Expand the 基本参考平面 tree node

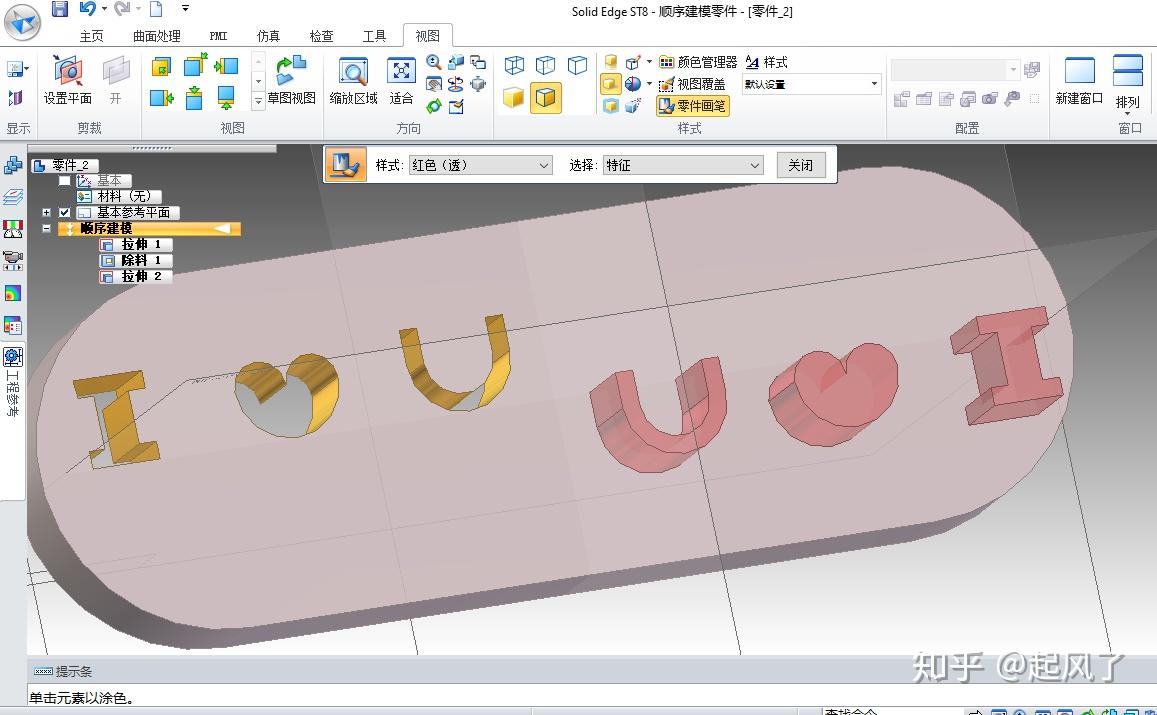point(47,212)
